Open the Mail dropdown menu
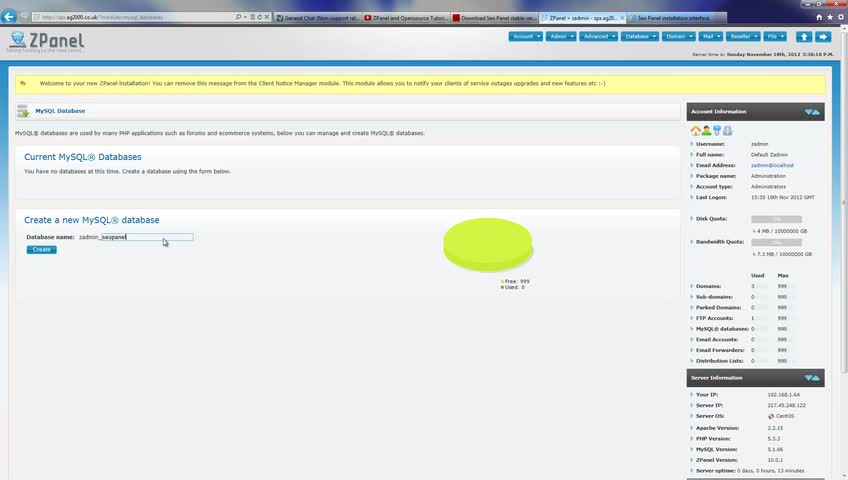 [711, 36]
